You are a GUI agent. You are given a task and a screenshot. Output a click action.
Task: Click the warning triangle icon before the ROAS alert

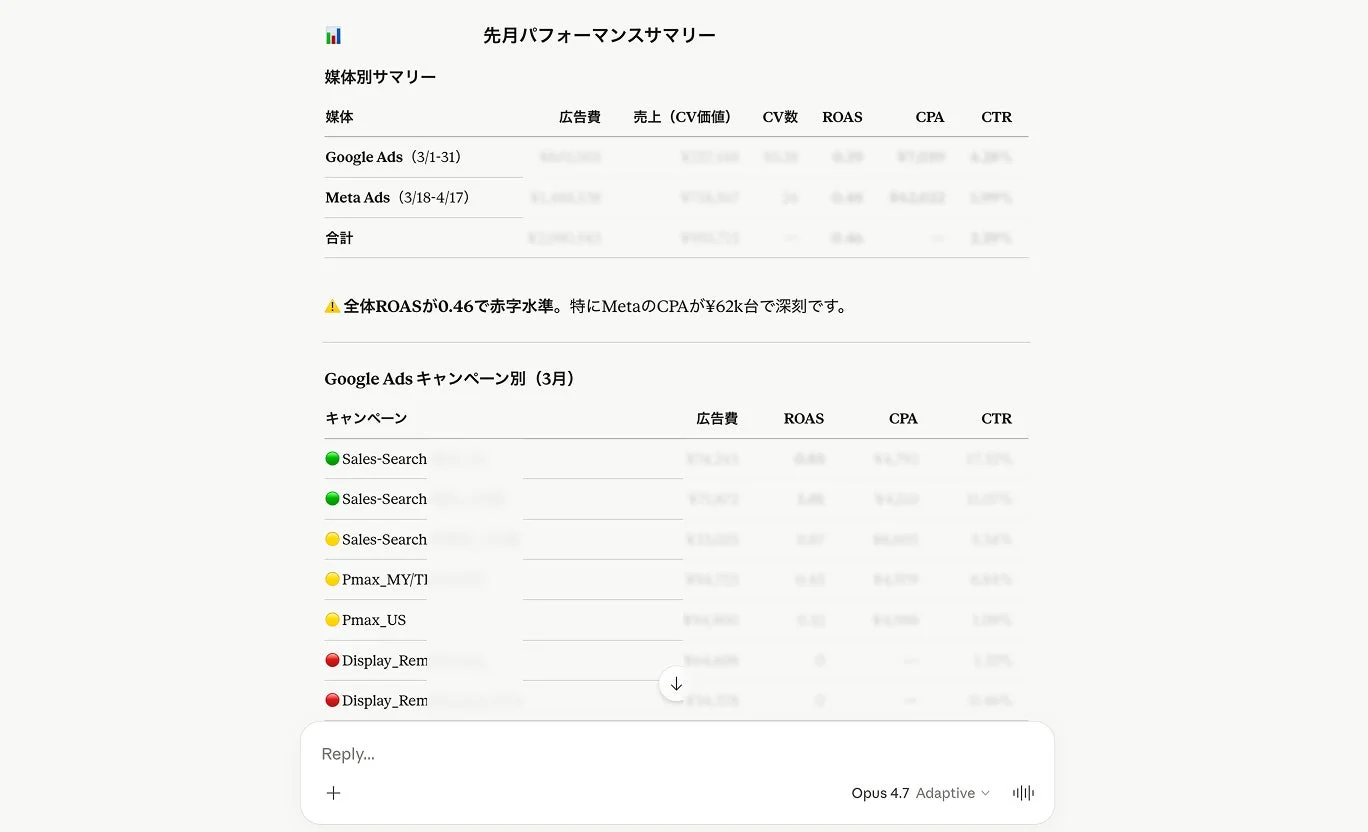click(x=331, y=306)
